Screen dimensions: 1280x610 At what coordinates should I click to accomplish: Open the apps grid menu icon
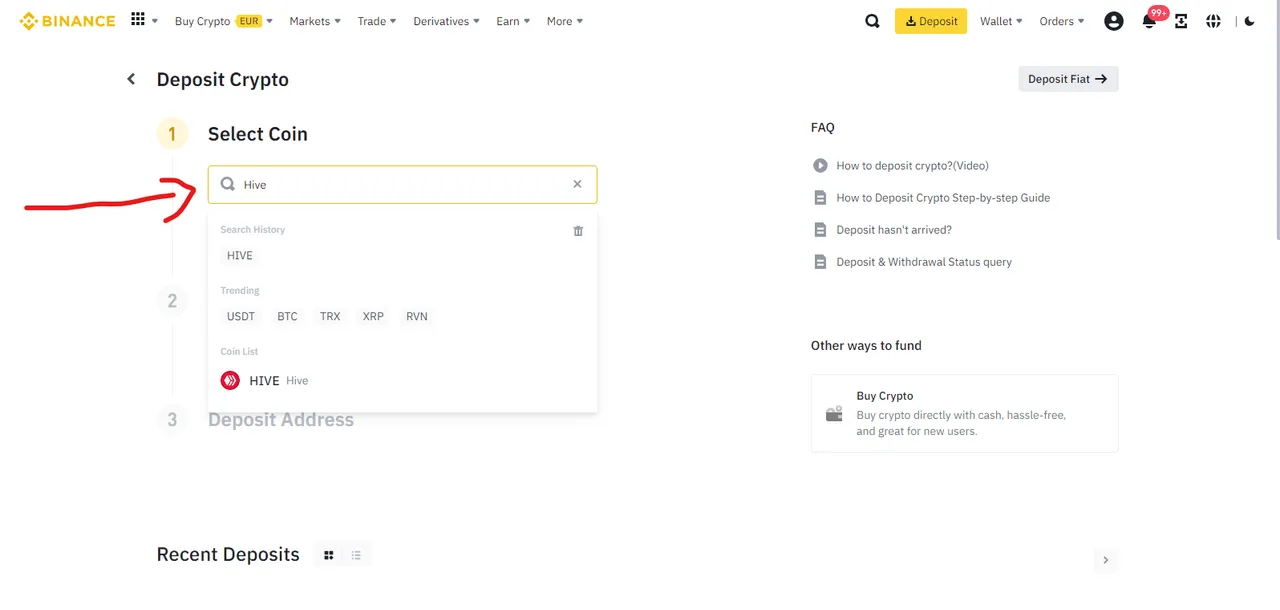138,20
